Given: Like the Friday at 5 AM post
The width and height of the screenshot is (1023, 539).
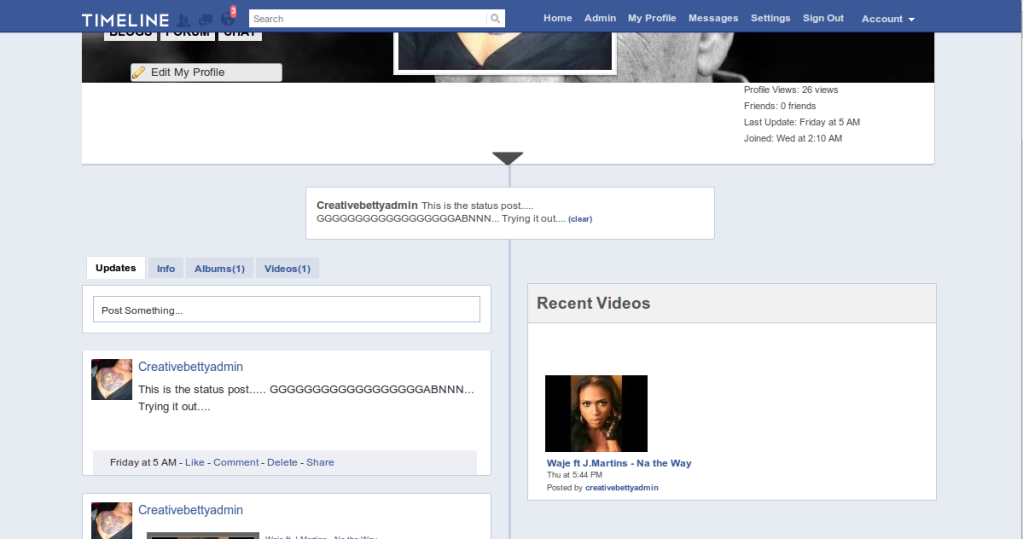Looking at the screenshot, I should pyautogui.click(x=194, y=462).
